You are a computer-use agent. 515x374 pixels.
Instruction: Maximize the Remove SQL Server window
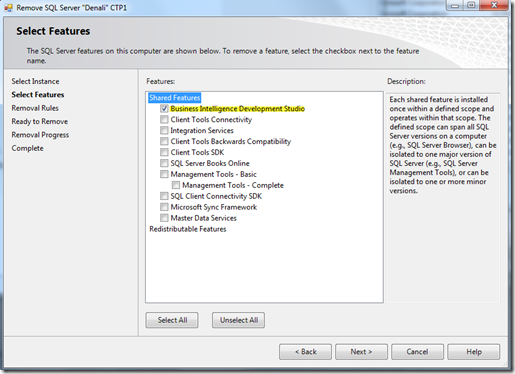point(471,5)
